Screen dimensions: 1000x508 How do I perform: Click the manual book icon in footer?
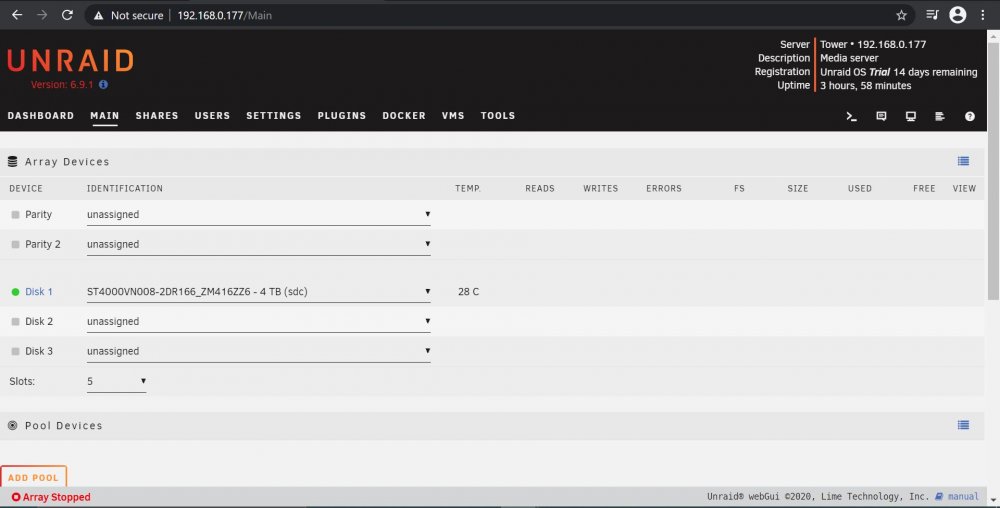tap(939, 496)
